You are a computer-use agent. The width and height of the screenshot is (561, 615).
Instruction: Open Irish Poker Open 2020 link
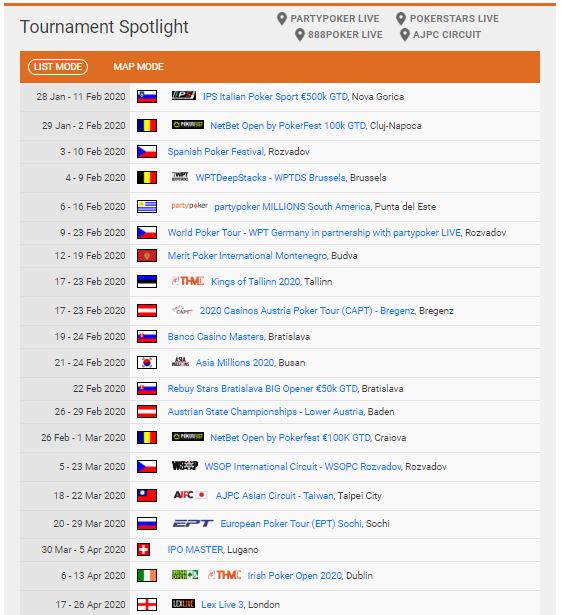coord(294,575)
